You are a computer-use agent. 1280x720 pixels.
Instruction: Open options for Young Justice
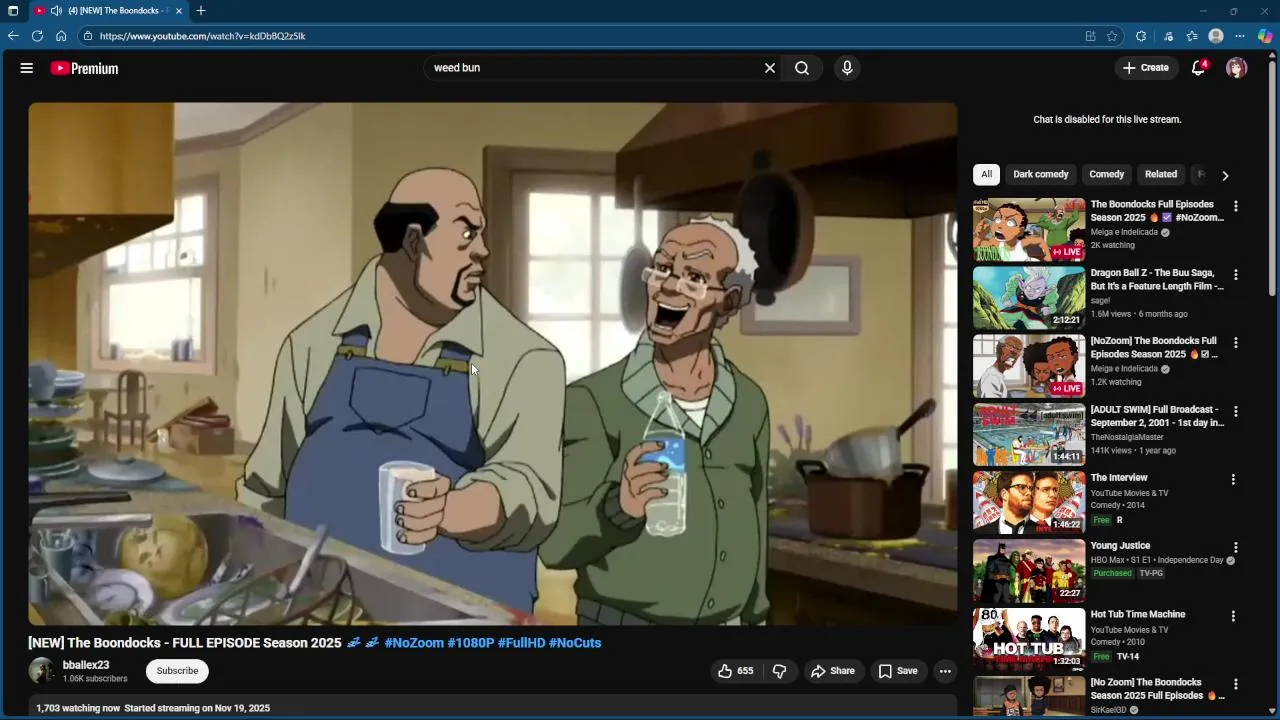pyautogui.click(x=1236, y=547)
